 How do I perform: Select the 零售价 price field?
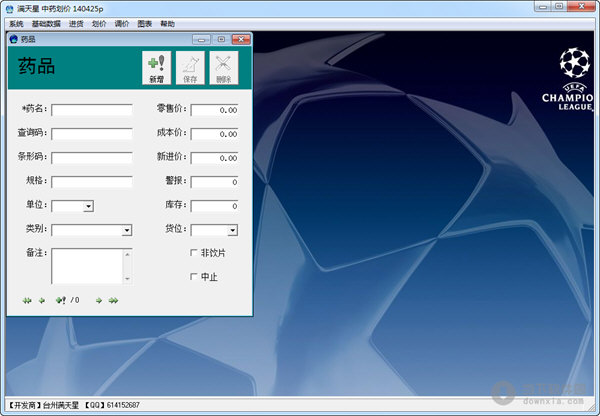point(214,110)
